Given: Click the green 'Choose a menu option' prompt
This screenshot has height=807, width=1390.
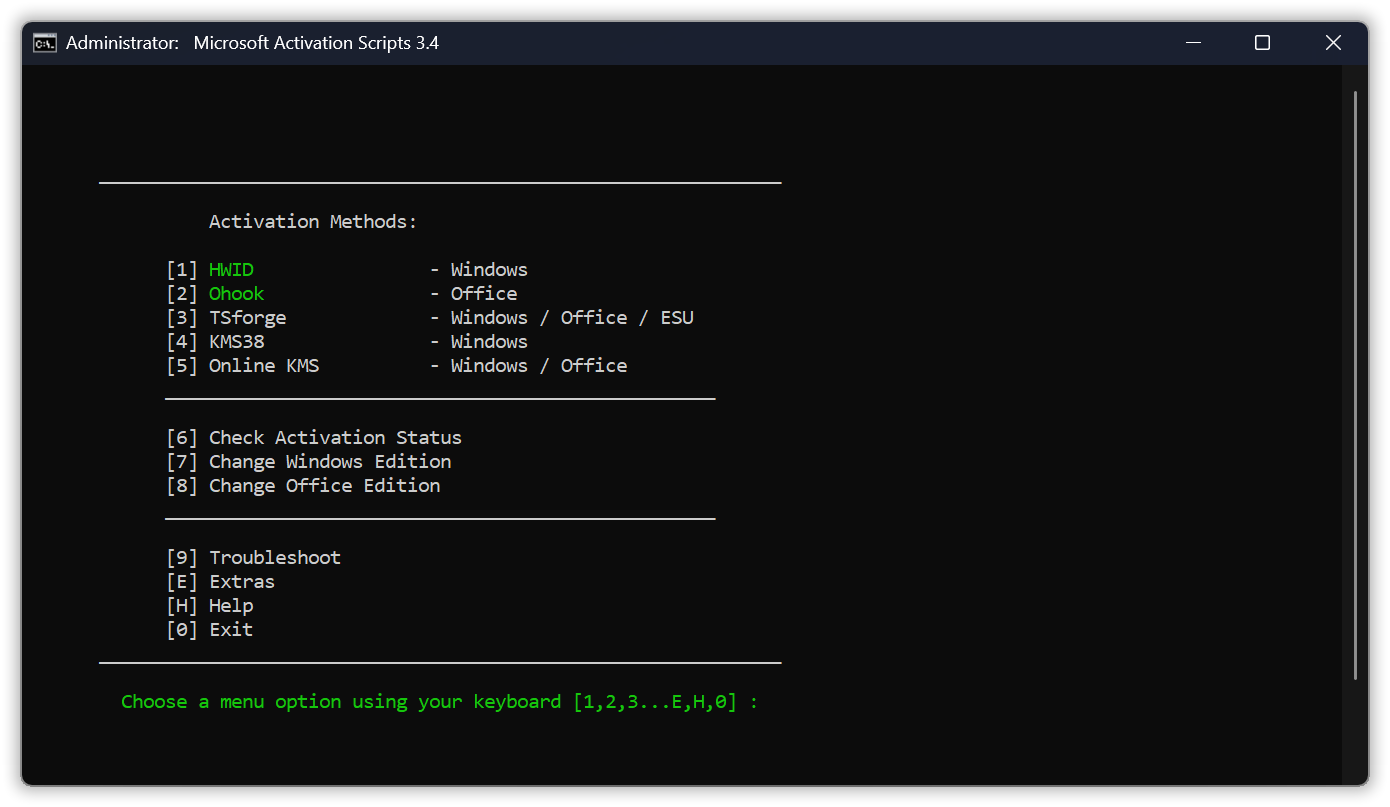Looking at the screenshot, I should tap(439, 701).
